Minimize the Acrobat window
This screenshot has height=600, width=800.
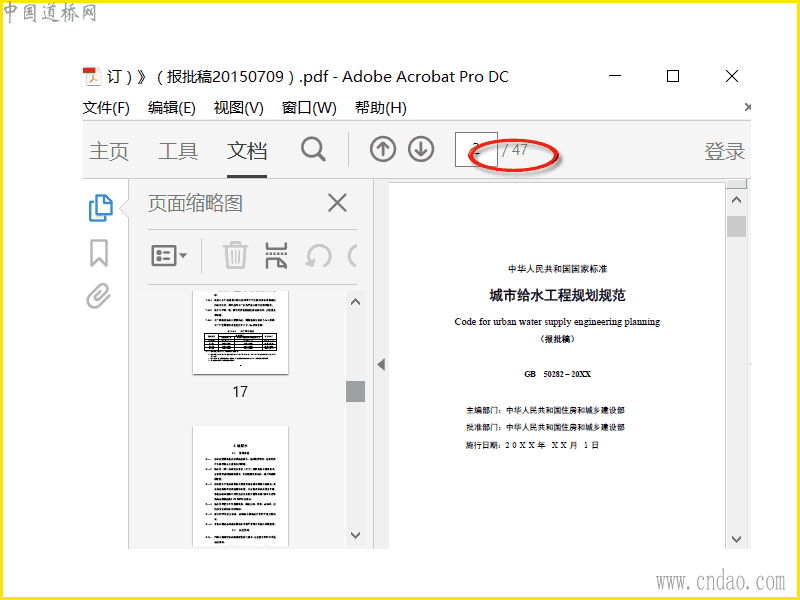click(x=615, y=76)
